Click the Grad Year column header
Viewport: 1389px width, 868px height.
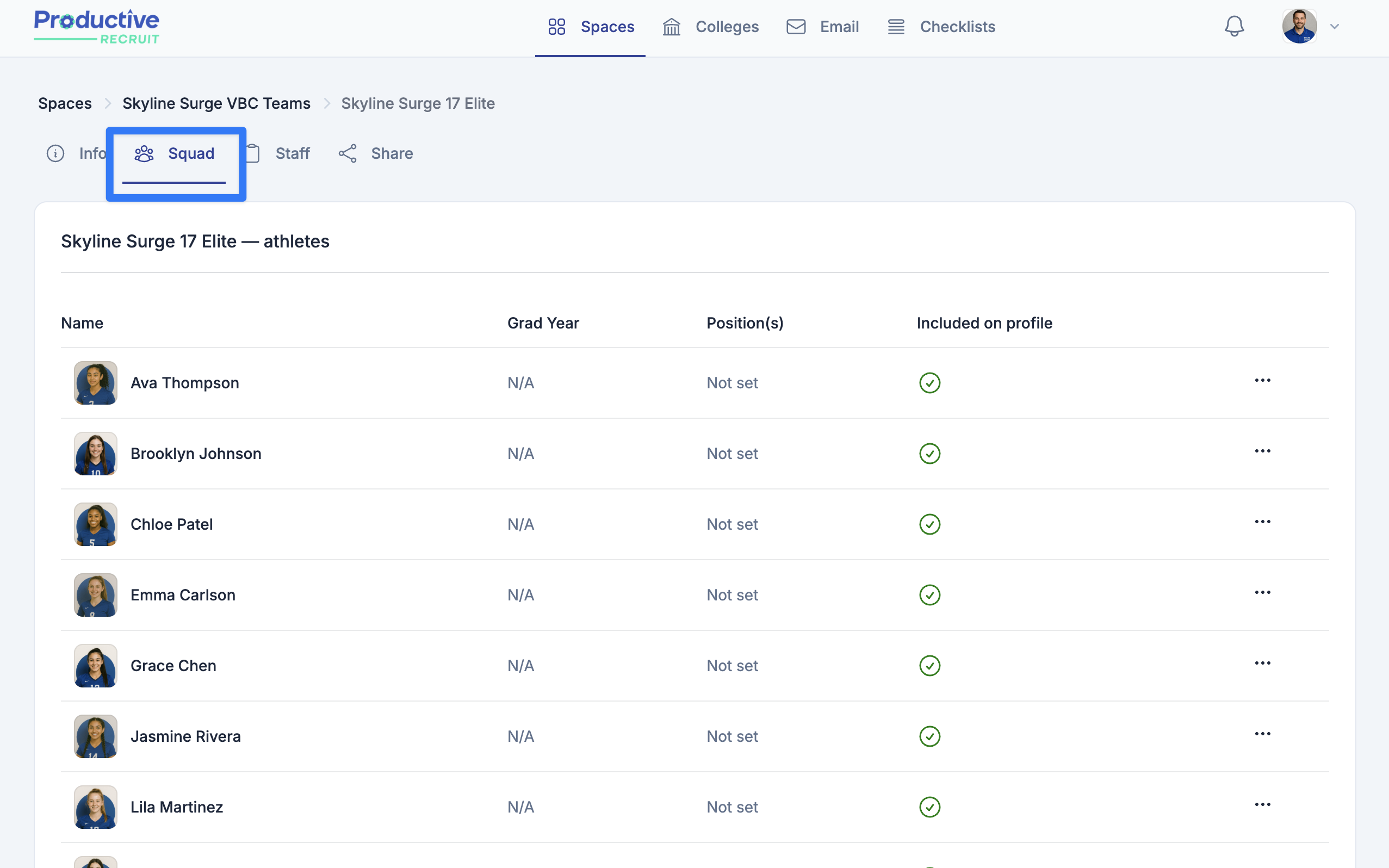coord(543,323)
